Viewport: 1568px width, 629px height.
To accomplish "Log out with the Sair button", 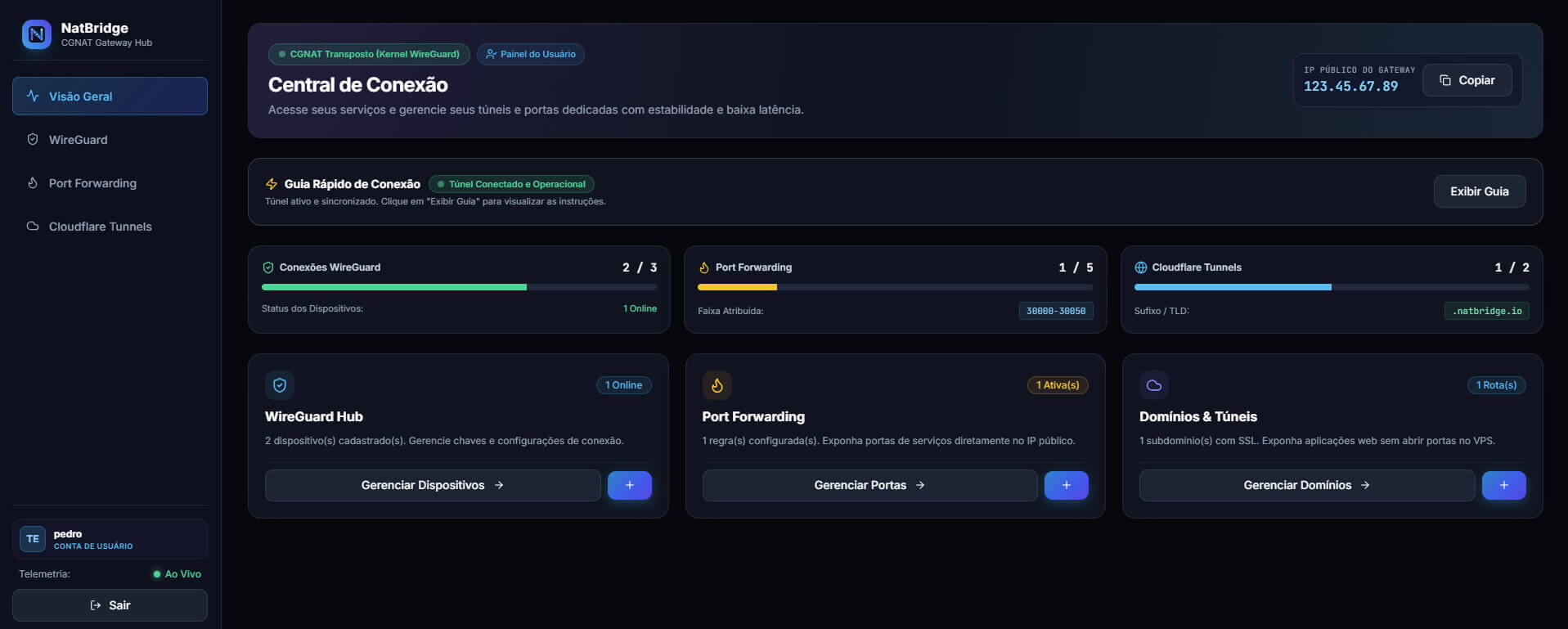I will click(110, 605).
